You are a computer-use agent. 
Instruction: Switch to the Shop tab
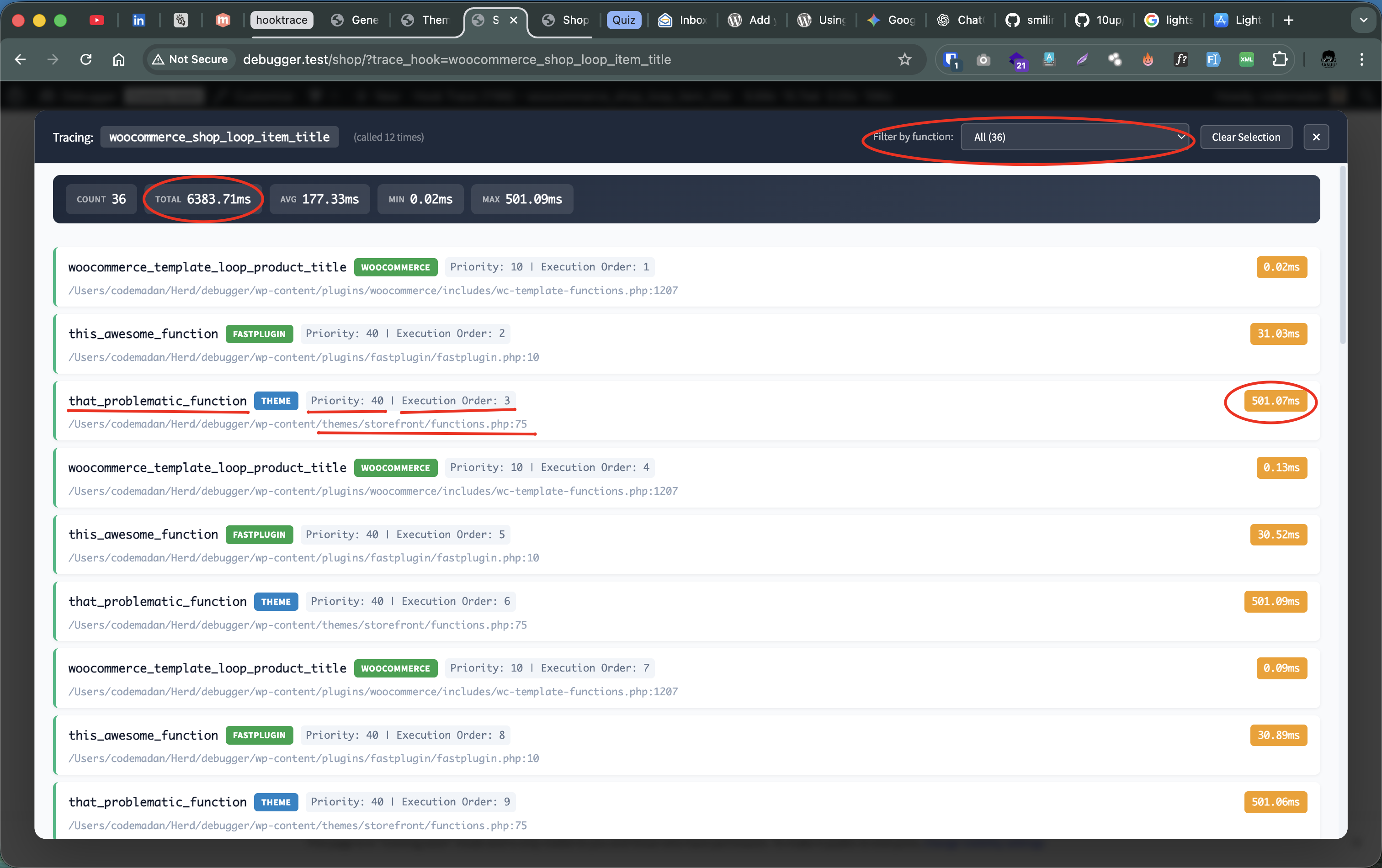tap(565, 20)
